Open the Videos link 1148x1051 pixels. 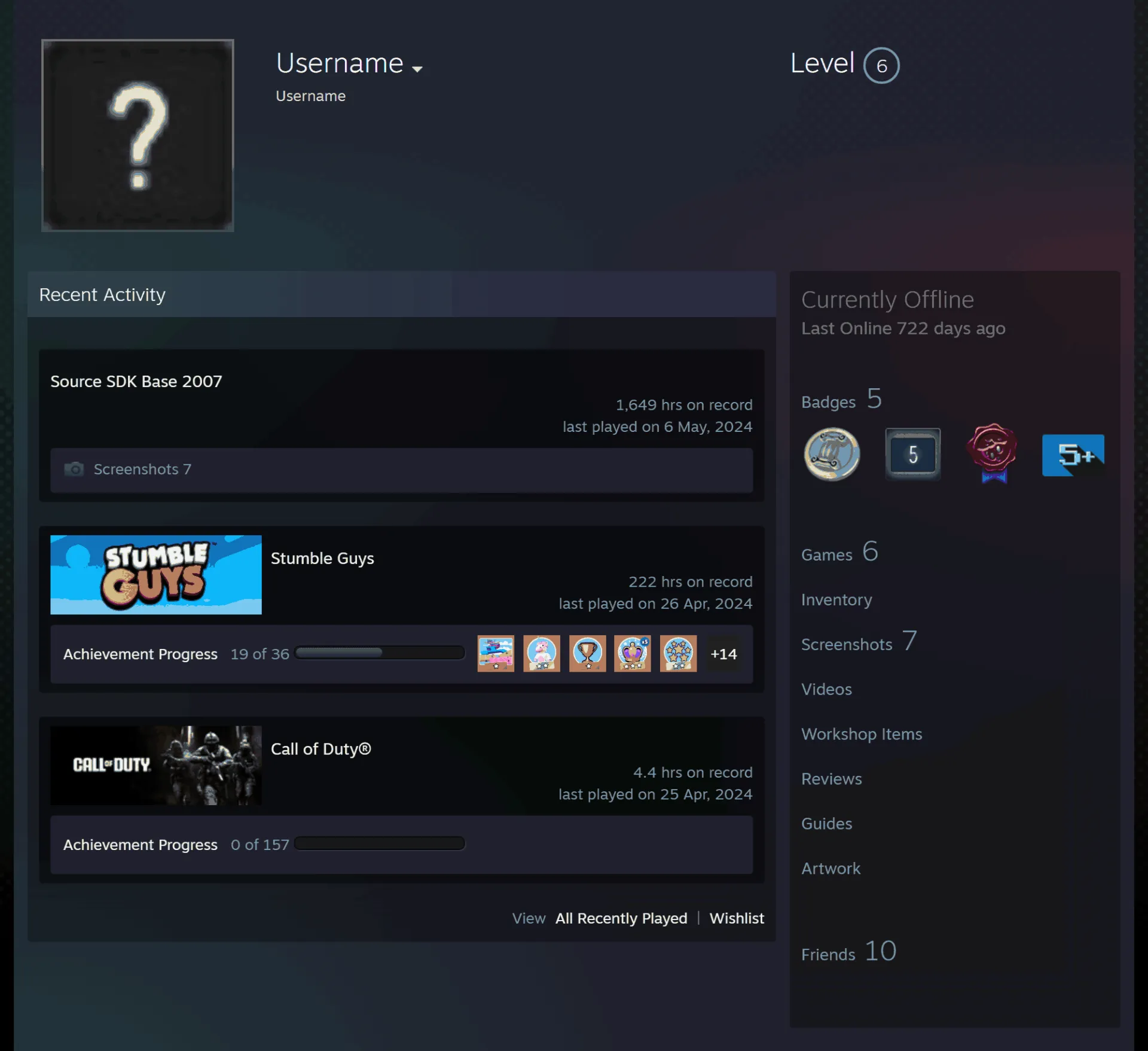(826, 689)
